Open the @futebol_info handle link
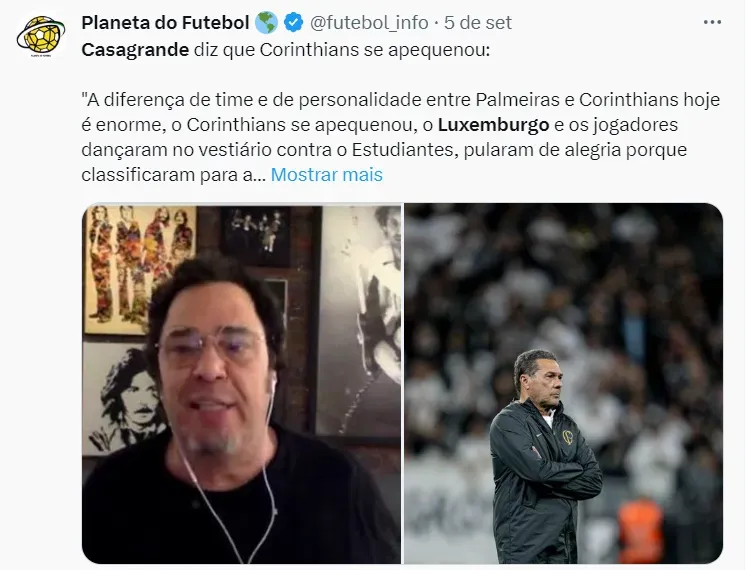 [x=369, y=22]
